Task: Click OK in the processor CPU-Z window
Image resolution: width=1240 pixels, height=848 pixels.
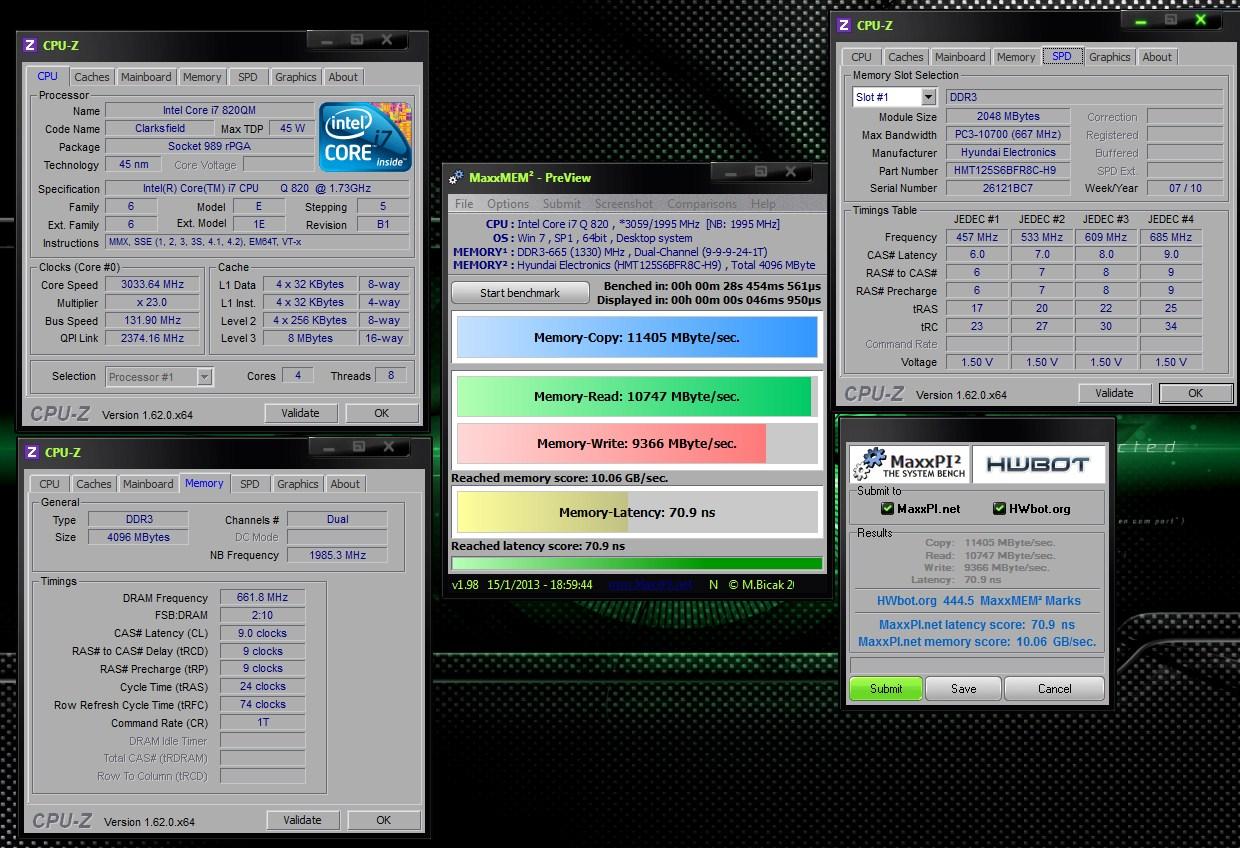Action: pos(382,412)
